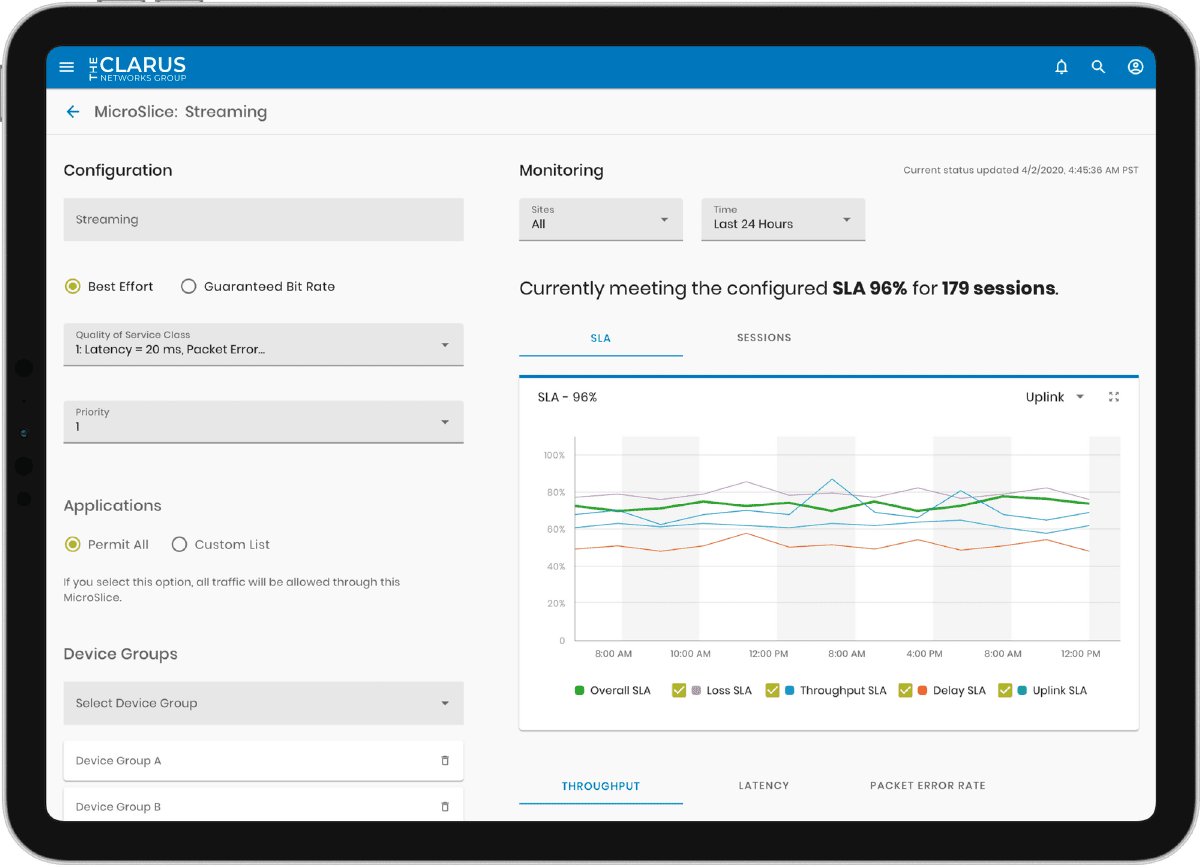Click the Overall SLA legend item

(x=612, y=691)
